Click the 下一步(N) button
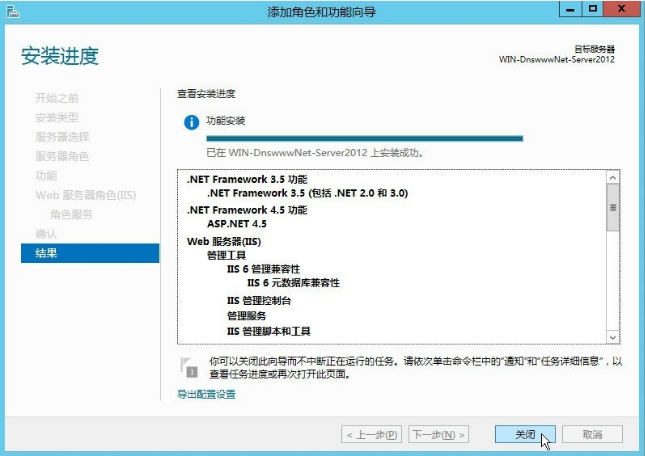 pyautogui.click(x=439, y=434)
